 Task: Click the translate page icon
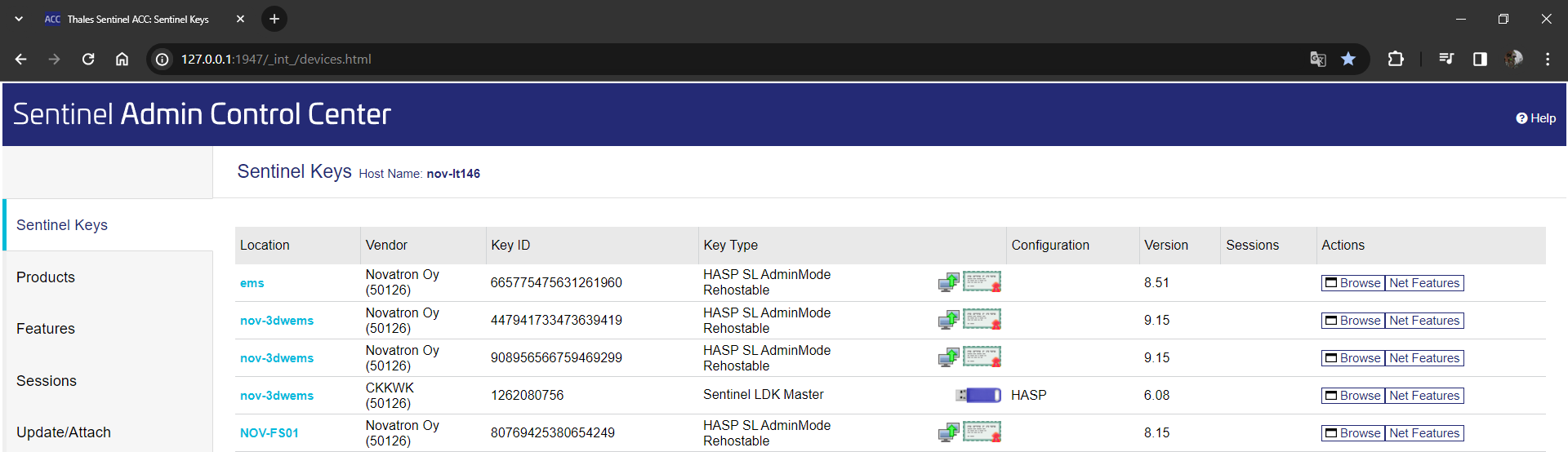click(x=1317, y=59)
